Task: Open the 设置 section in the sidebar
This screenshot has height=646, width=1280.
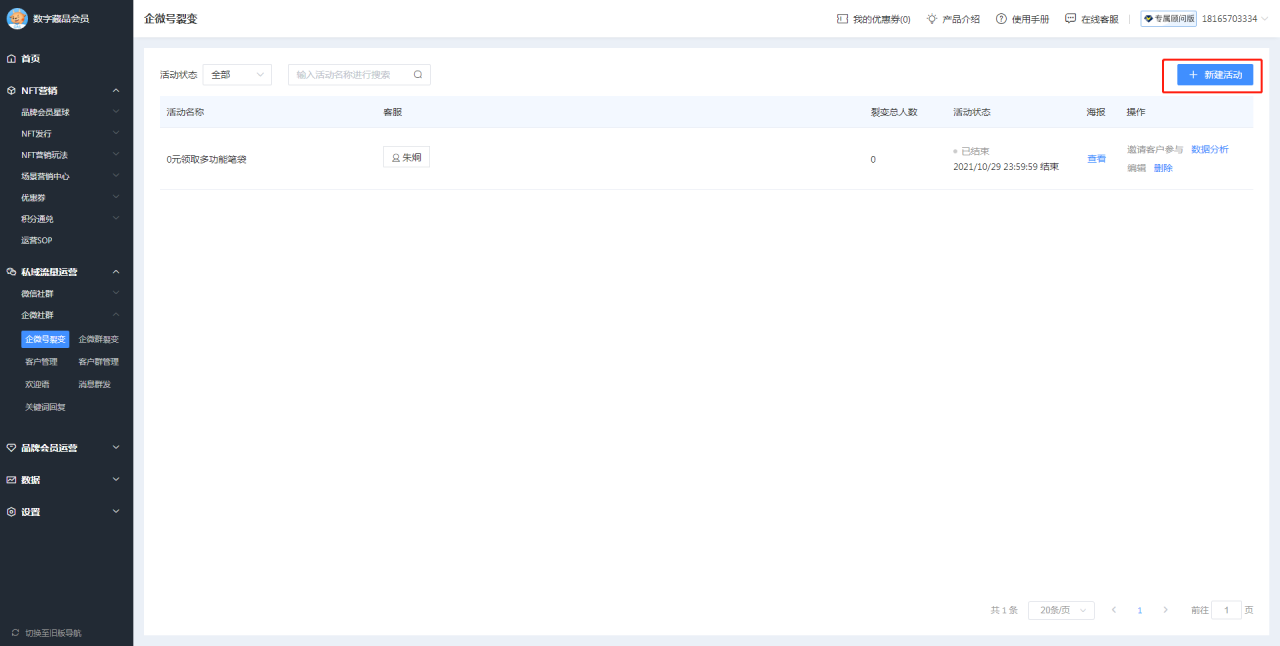Action: pyautogui.click(x=29, y=511)
